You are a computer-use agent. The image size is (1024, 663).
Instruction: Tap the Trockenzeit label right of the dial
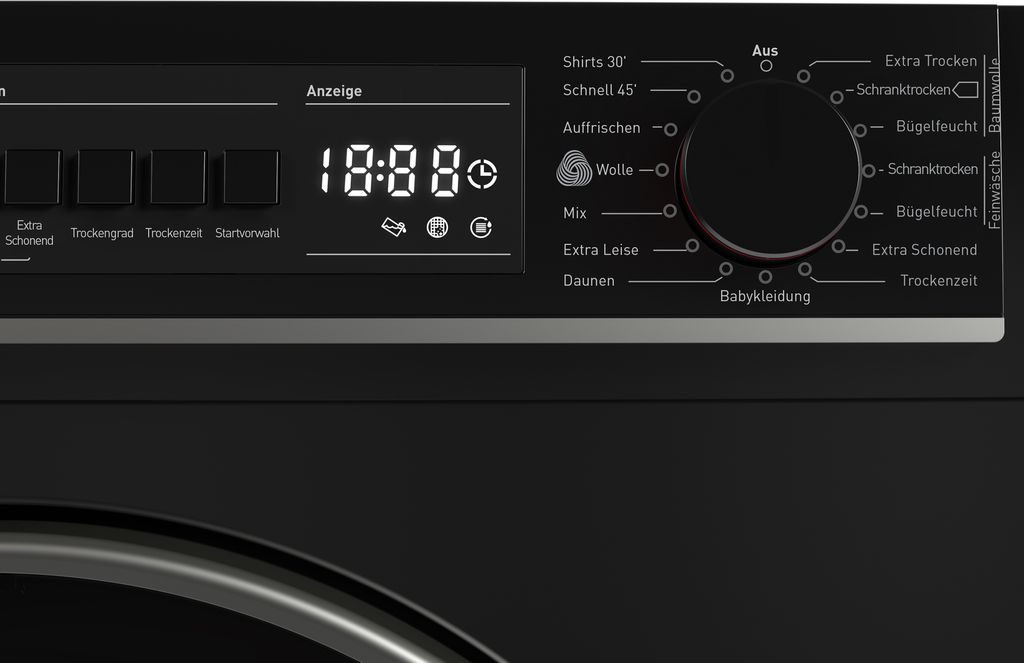click(x=939, y=280)
